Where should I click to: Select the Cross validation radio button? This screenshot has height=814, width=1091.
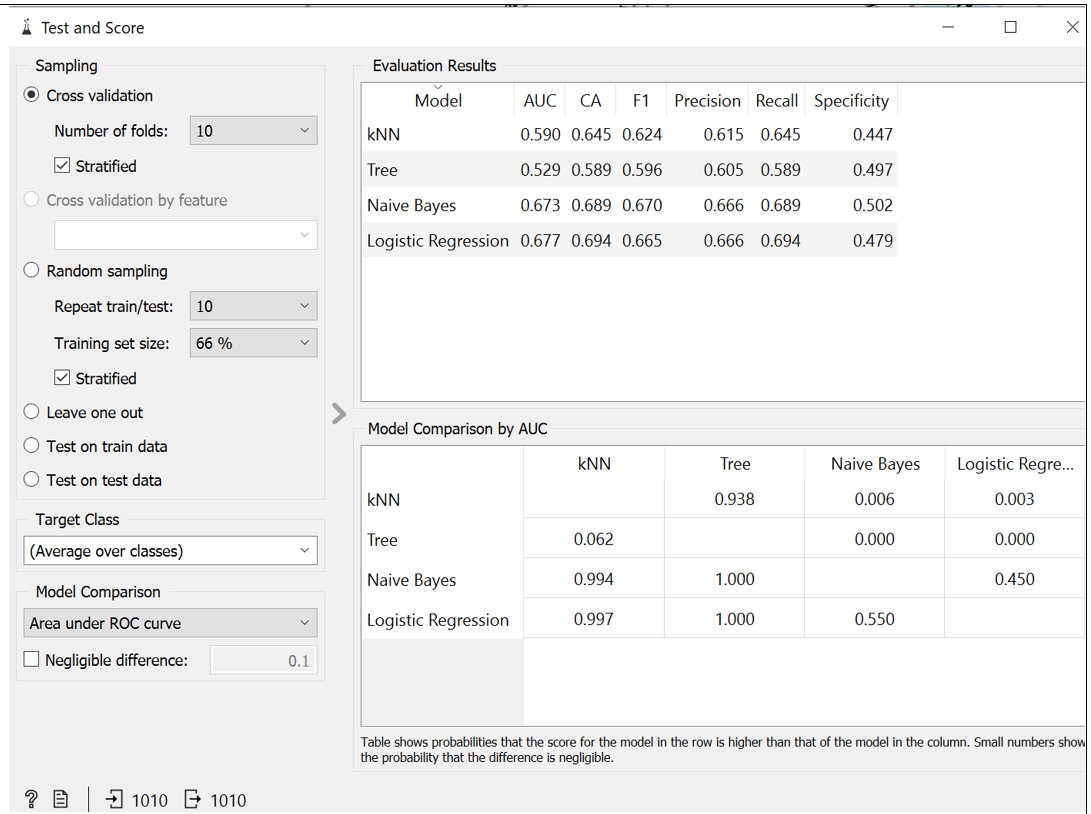pos(30,95)
